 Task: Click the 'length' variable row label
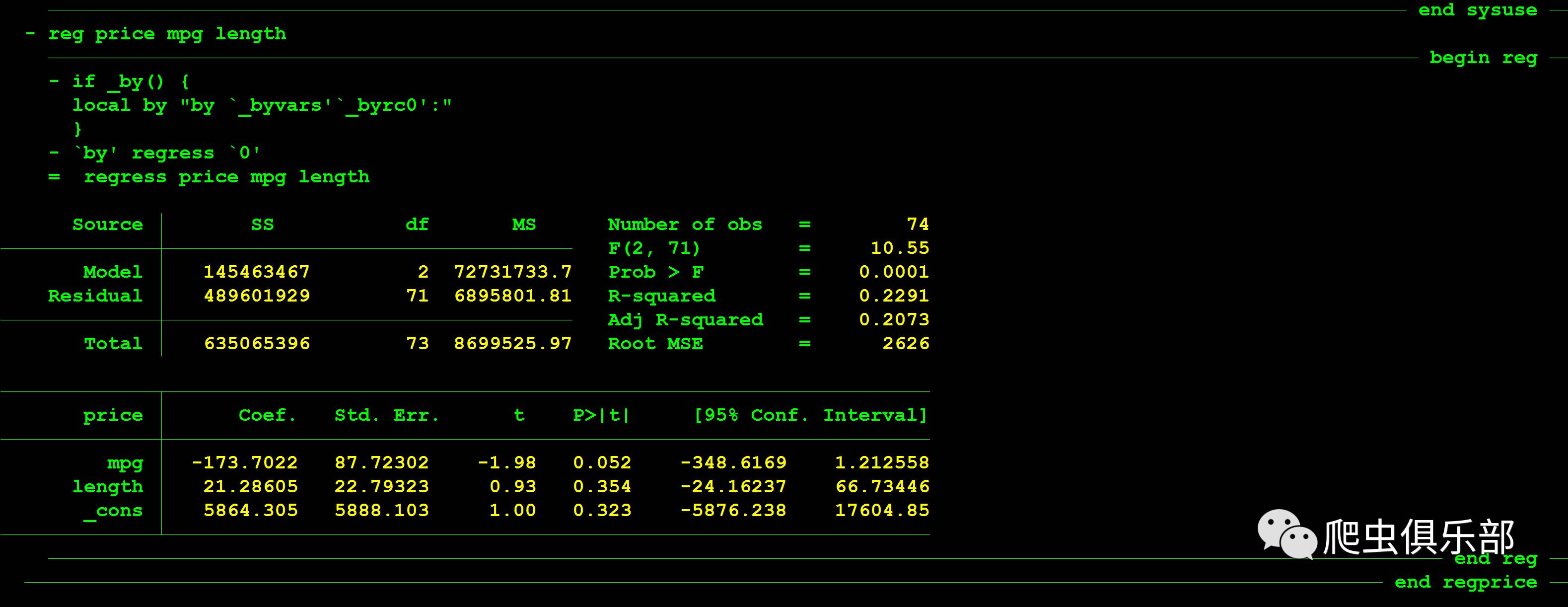(108, 486)
